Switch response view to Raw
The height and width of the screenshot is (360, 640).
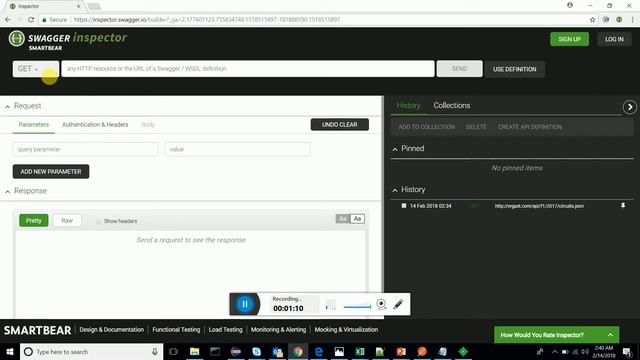(x=67, y=220)
